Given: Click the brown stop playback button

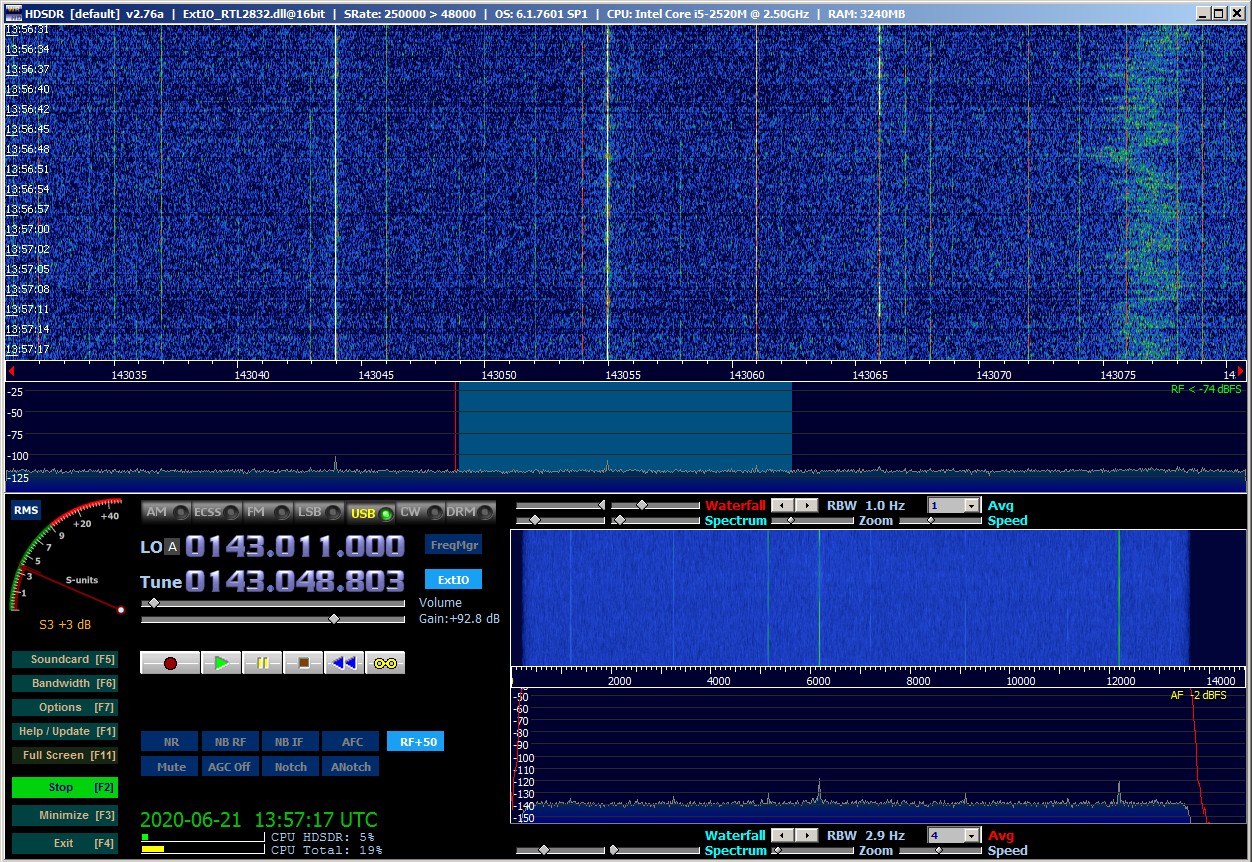Looking at the screenshot, I should (x=303, y=662).
